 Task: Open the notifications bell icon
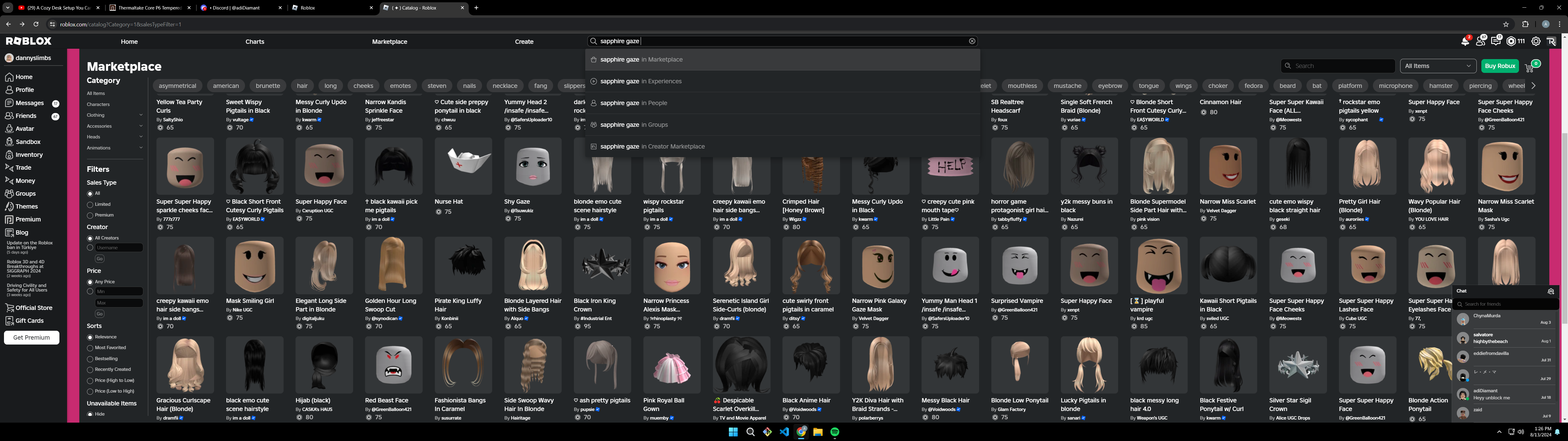pos(1464,41)
